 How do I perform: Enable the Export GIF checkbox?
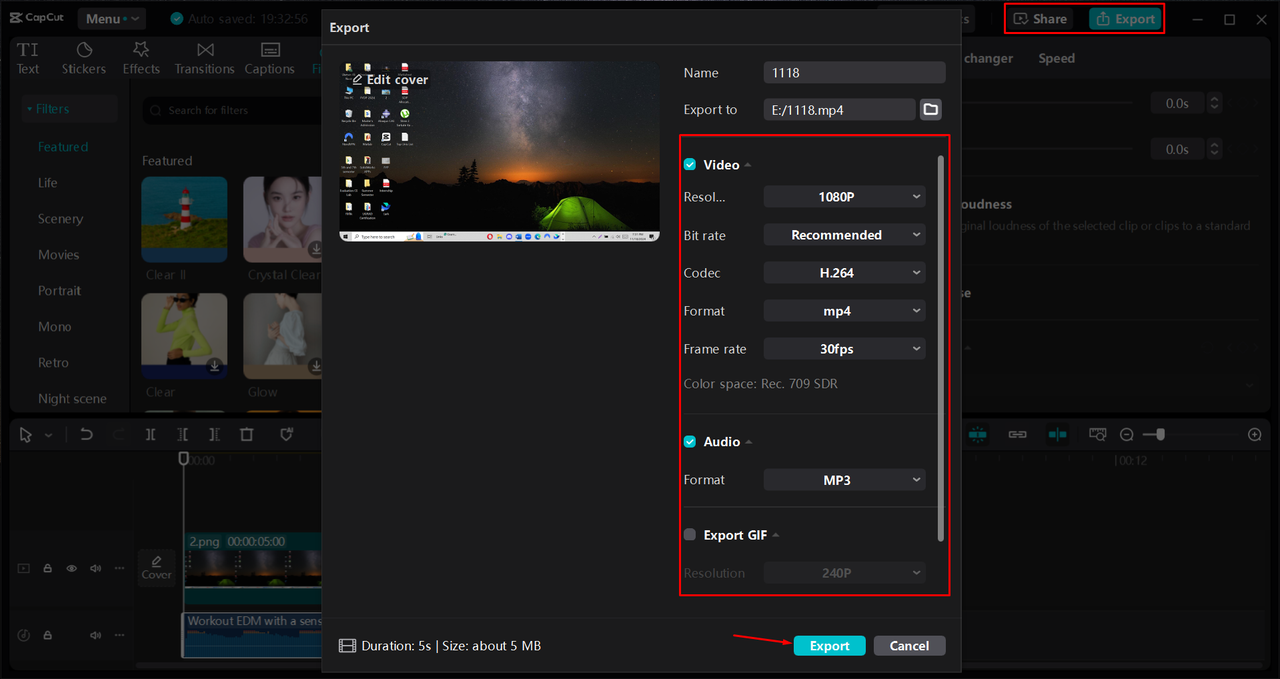pyautogui.click(x=690, y=535)
